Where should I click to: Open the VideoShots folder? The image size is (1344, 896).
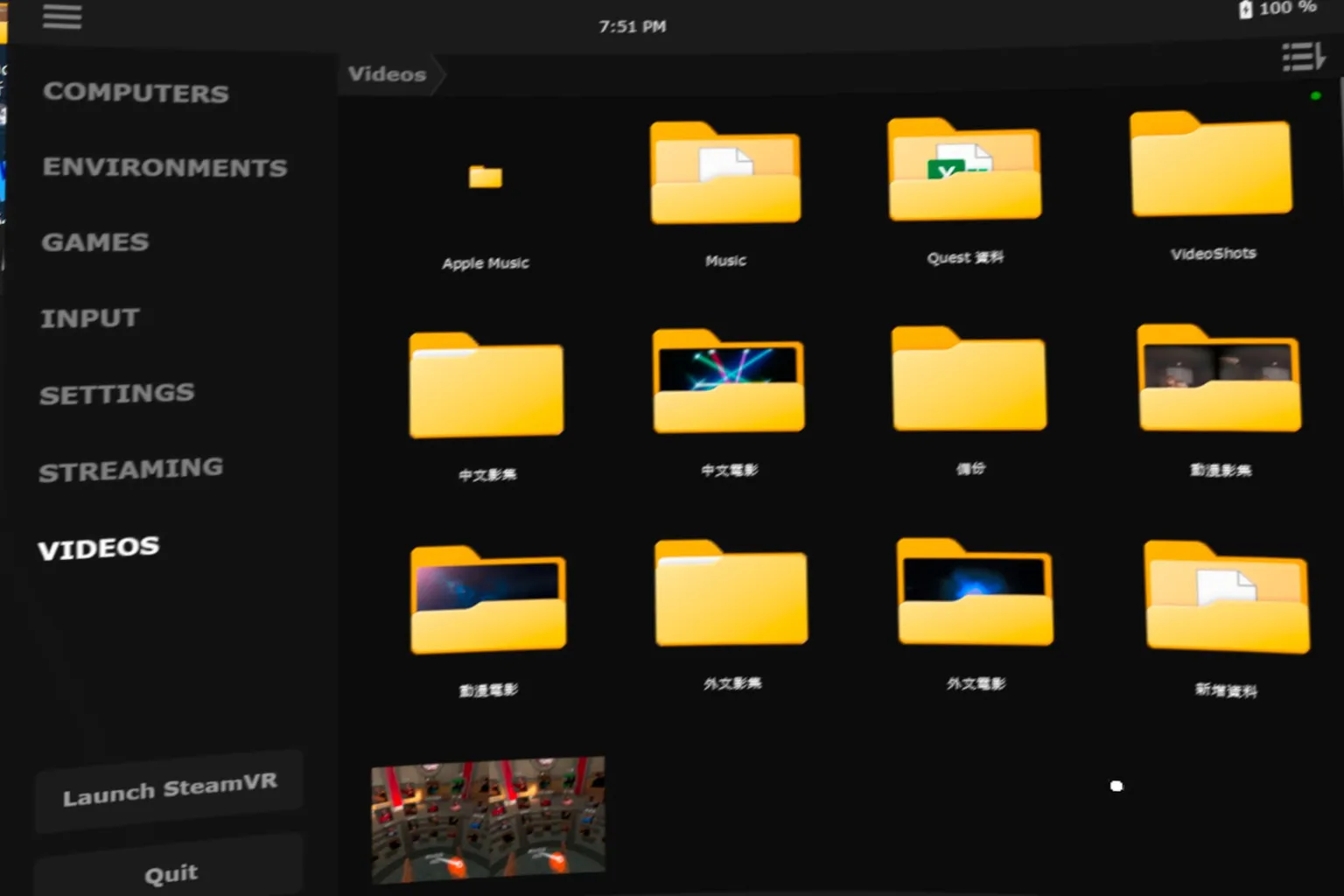[x=1211, y=163]
